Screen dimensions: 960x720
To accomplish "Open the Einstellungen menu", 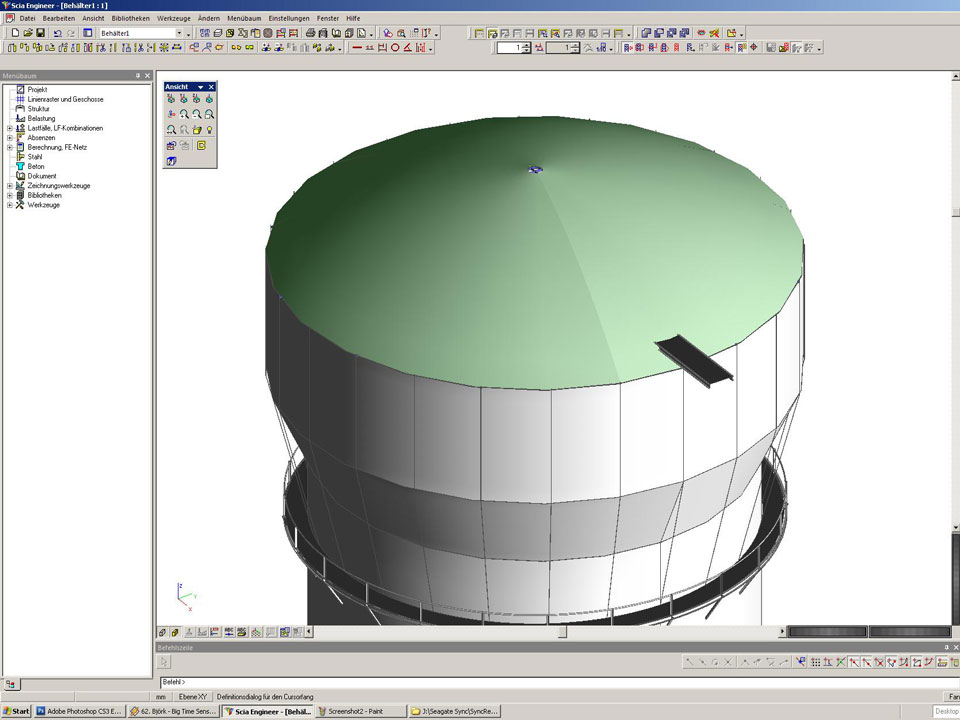I will click(x=288, y=18).
